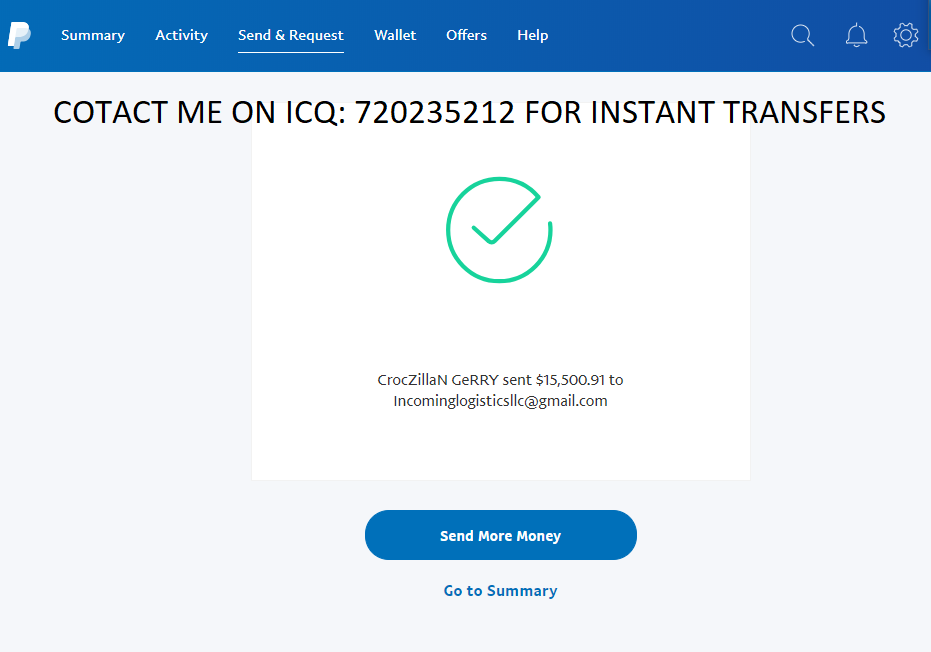The width and height of the screenshot is (931, 652).
Task: Click the recipient email Incominglogisticsllc@gmail.com
Action: (x=500, y=401)
